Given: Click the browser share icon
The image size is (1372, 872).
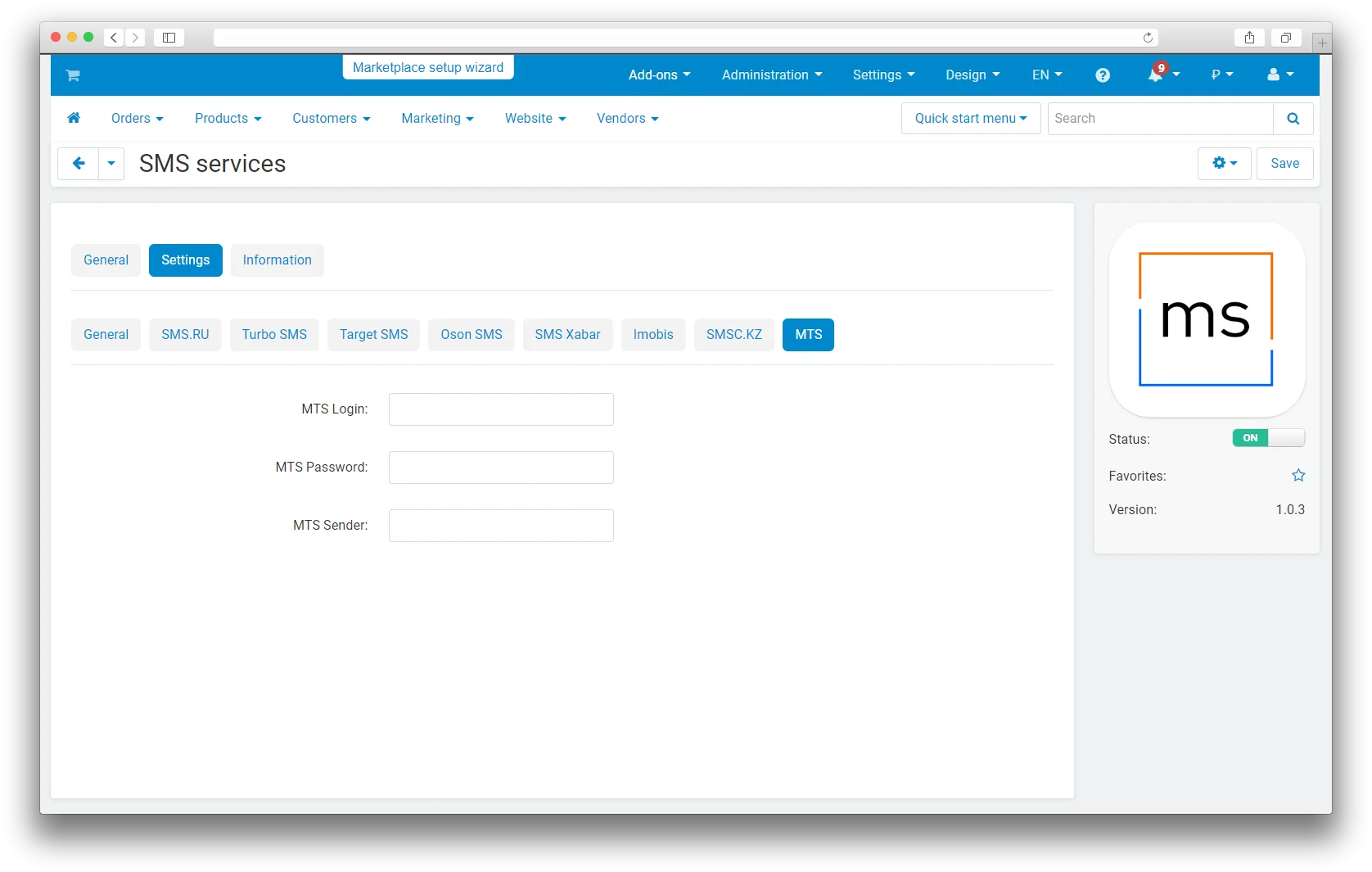Looking at the screenshot, I should tap(1249, 38).
